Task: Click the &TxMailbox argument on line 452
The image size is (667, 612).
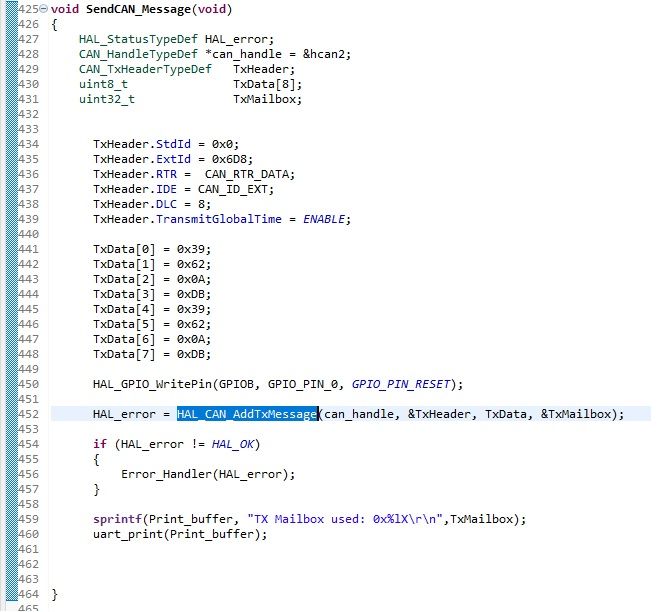Action: [576, 414]
